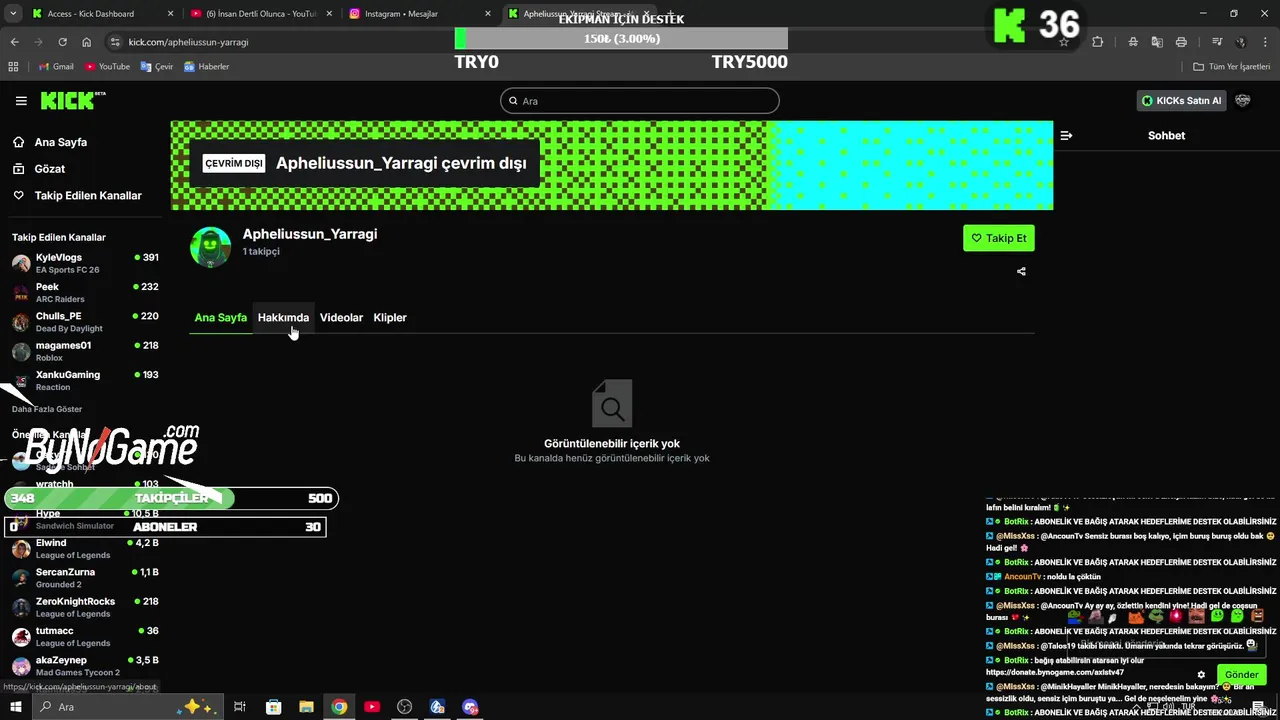Open the Videolar tab

click(x=341, y=317)
